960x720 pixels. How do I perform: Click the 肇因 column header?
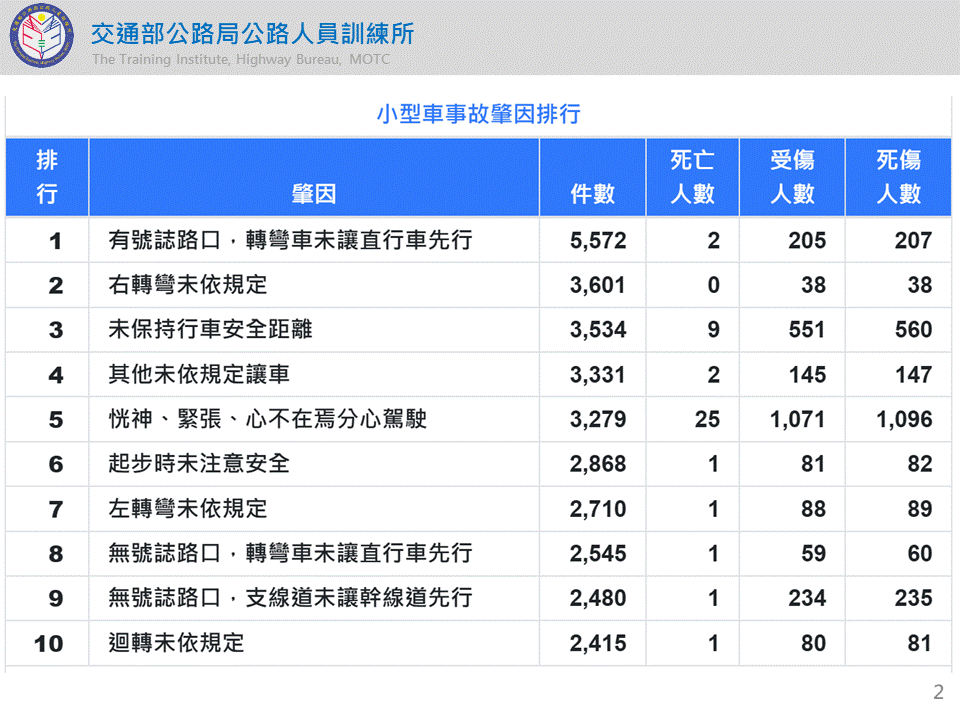pos(314,194)
